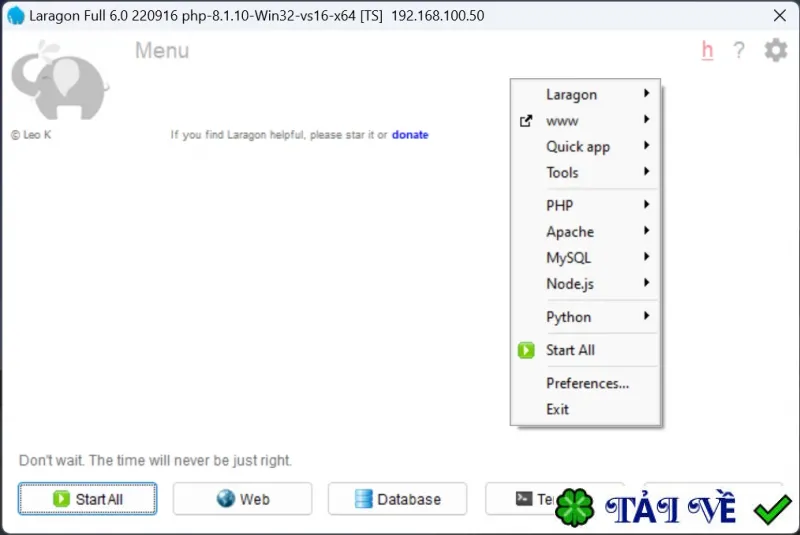This screenshot has height=535, width=800.
Task: Open Preferences... from the menu
Action: click(x=585, y=383)
